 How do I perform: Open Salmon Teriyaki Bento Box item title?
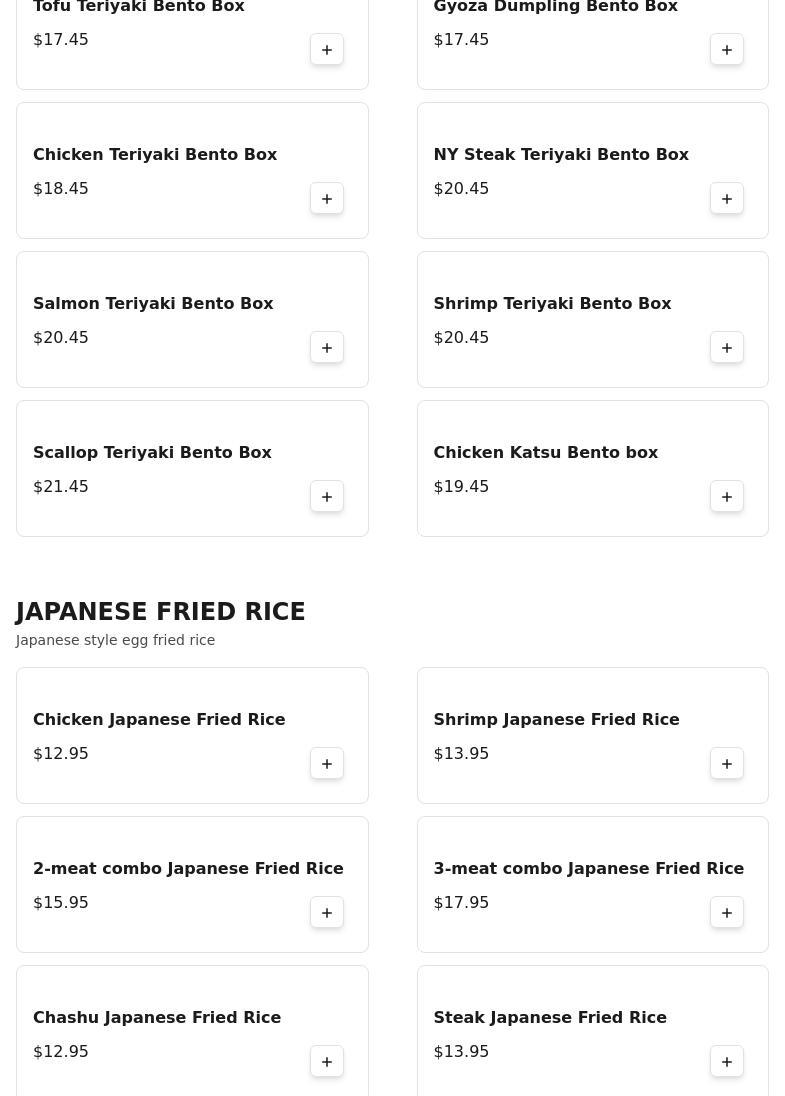pos(153,304)
